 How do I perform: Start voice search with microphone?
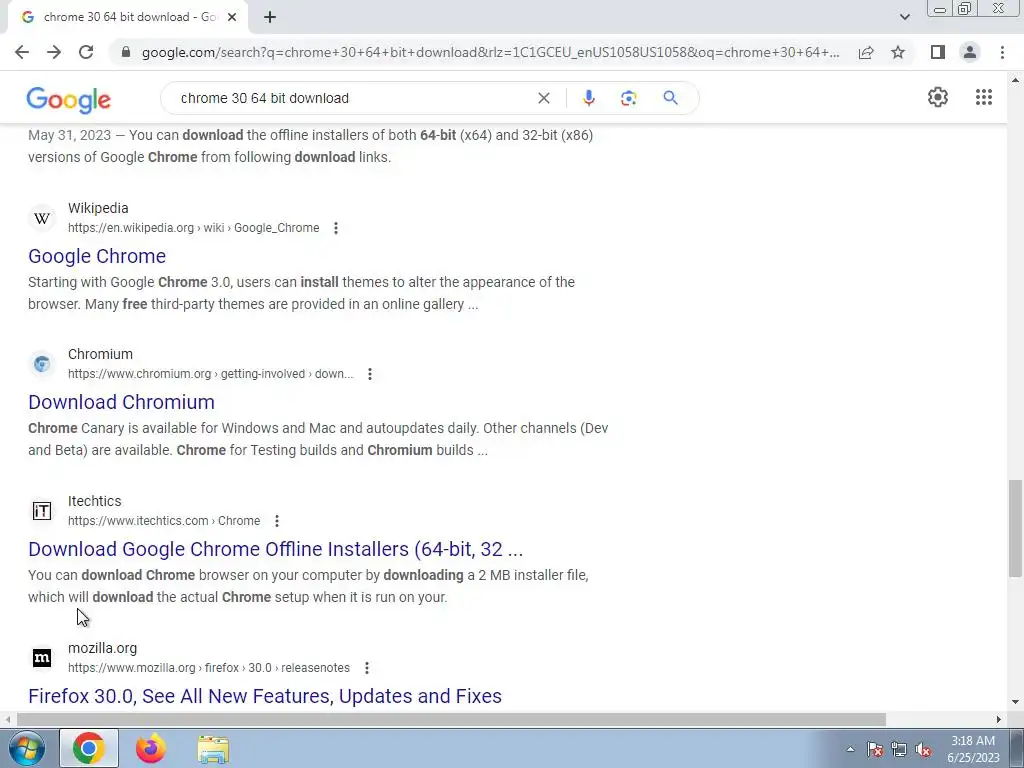point(588,98)
